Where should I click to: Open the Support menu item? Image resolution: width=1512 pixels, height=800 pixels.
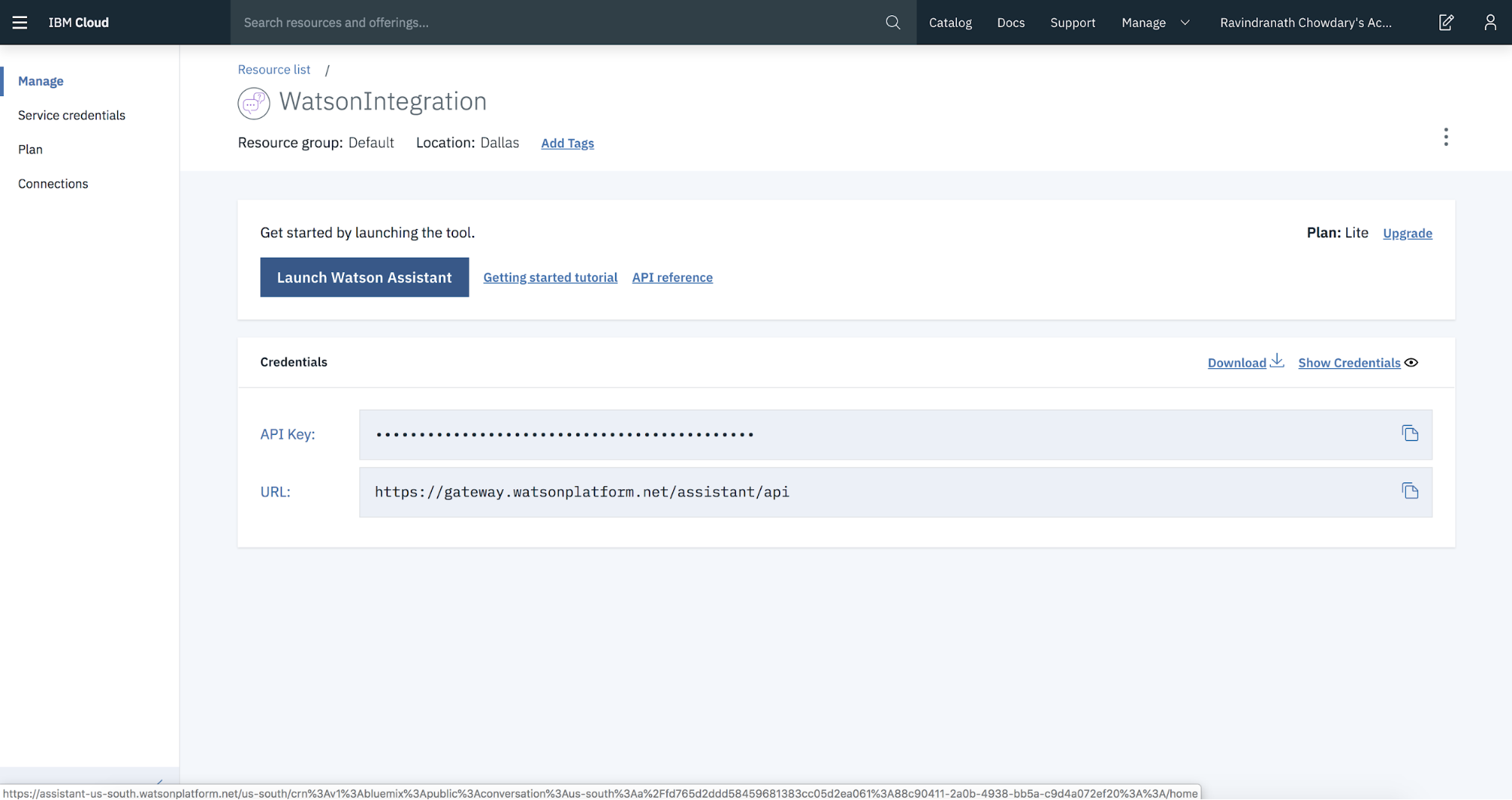1073,23
